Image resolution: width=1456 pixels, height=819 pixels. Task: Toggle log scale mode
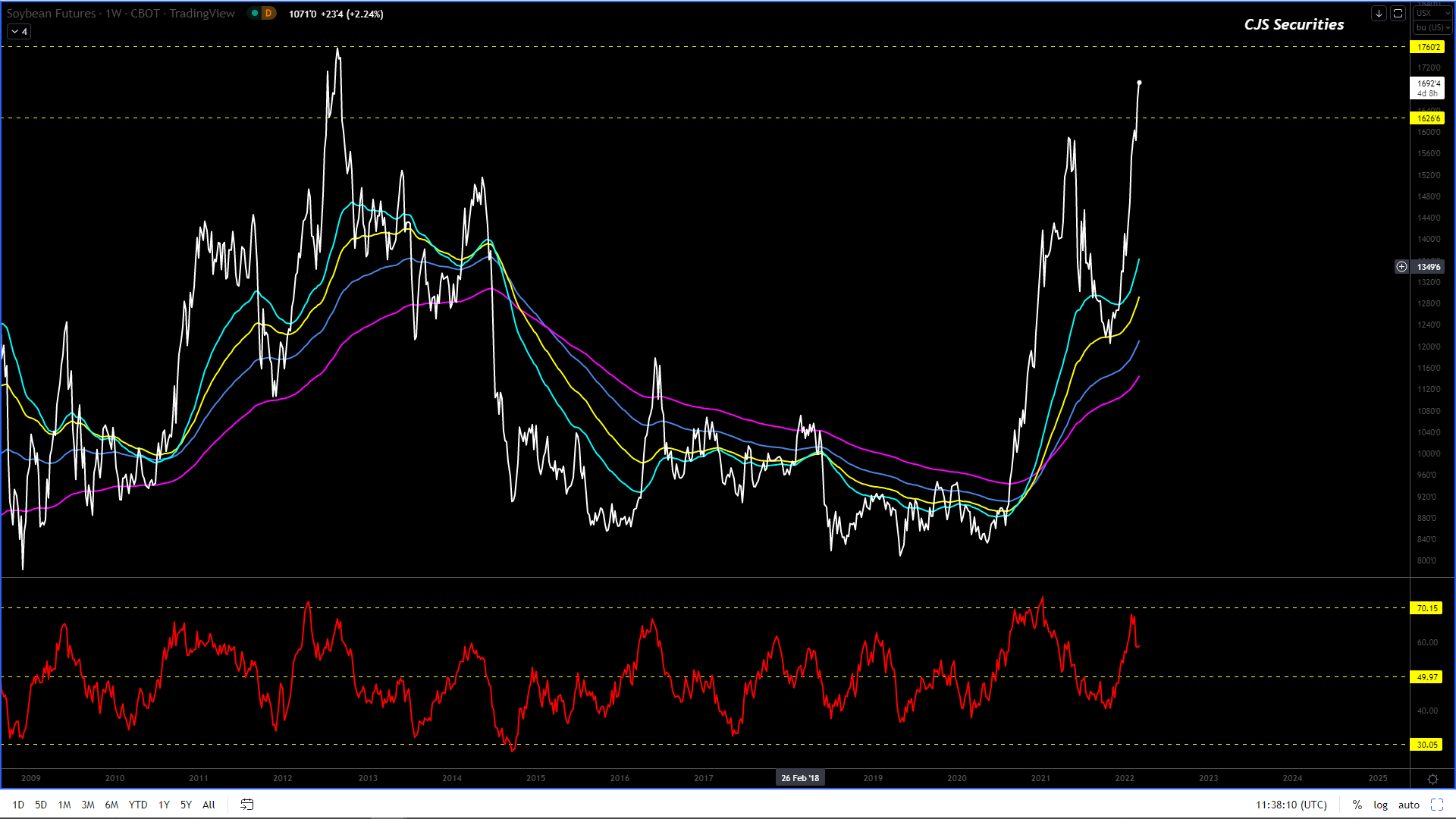(x=1380, y=805)
